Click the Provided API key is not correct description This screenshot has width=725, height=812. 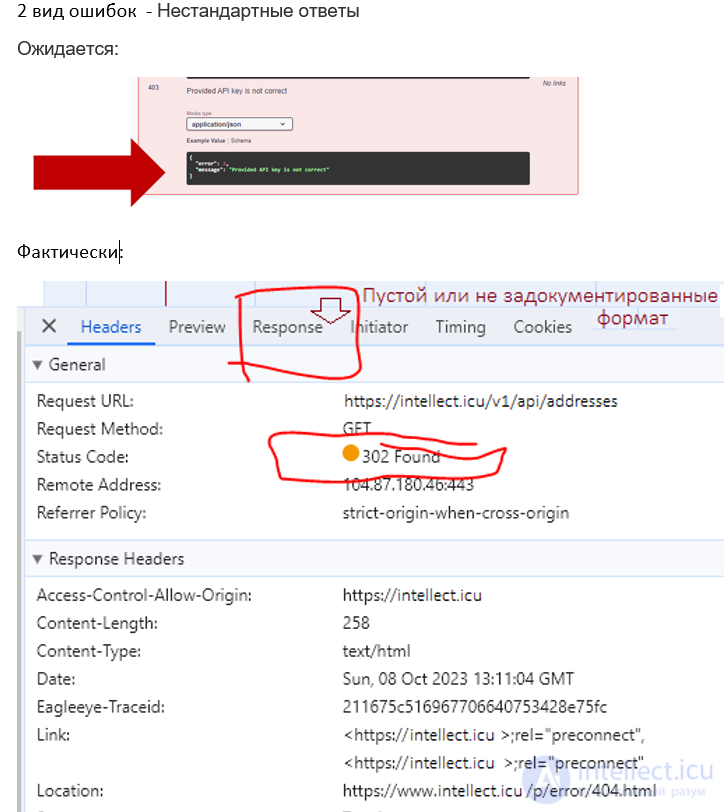pos(237,91)
